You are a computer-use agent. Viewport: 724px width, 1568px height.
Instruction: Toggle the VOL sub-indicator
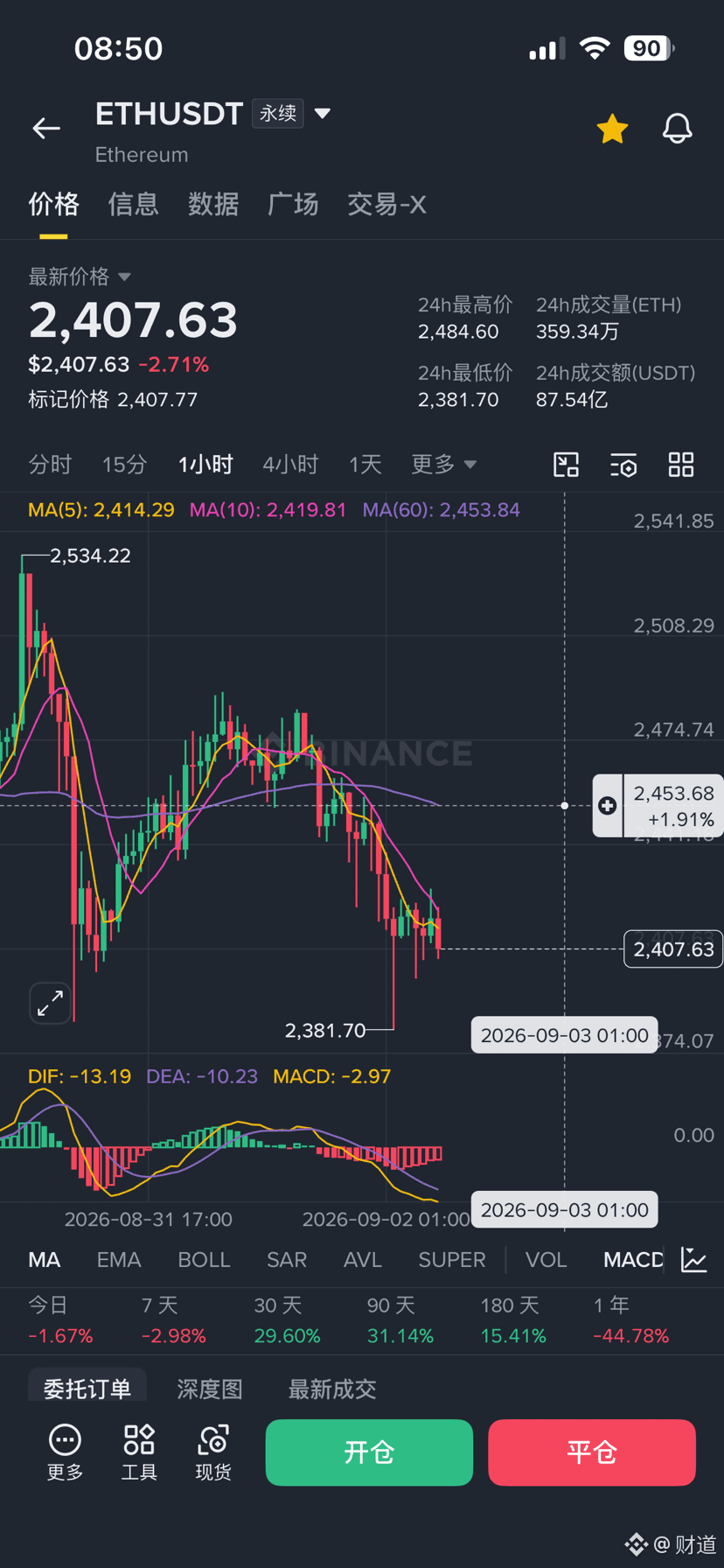click(546, 1260)
